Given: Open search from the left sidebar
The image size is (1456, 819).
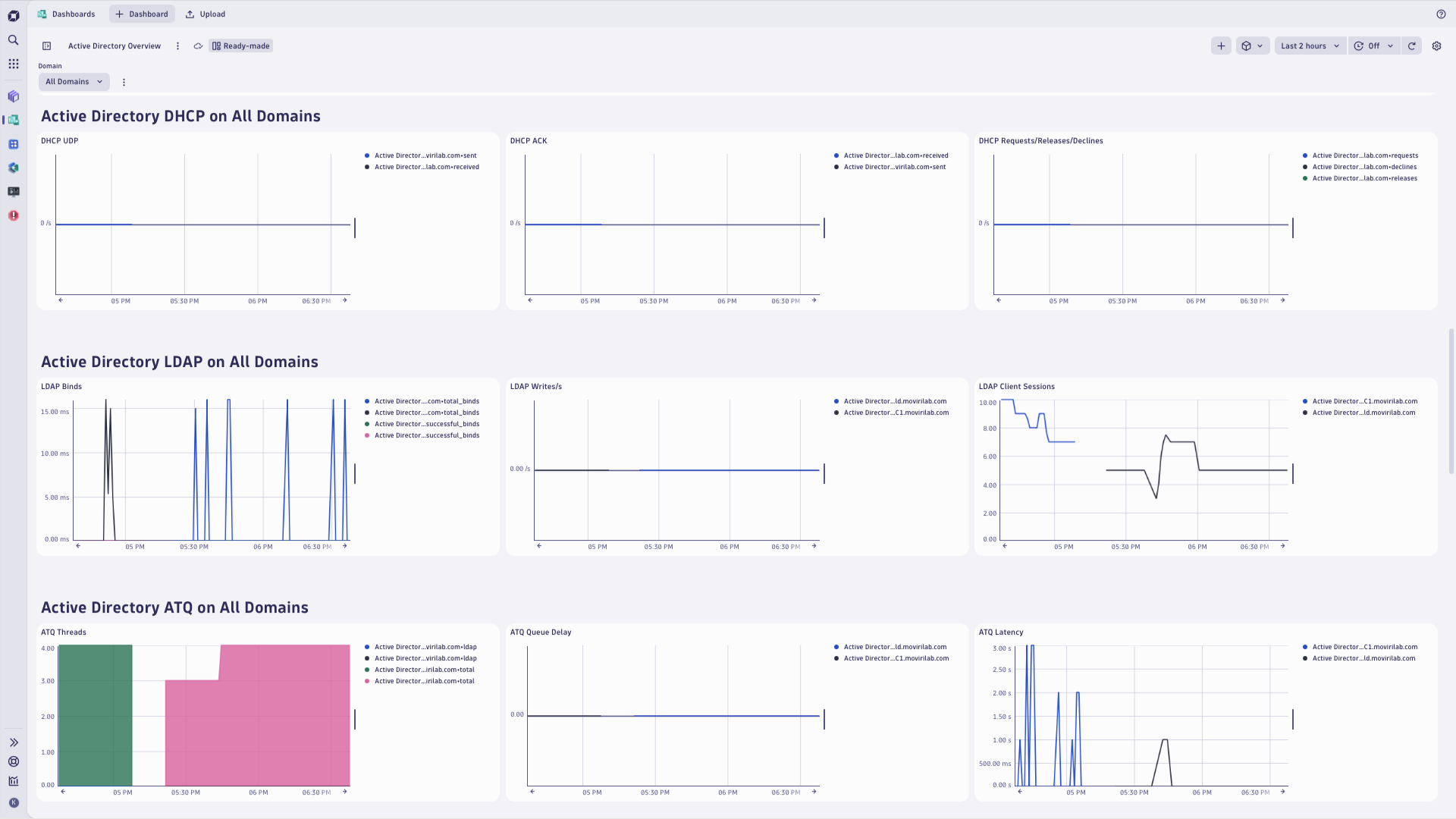Looking at the screenshot, I should (x=13, y=40).
